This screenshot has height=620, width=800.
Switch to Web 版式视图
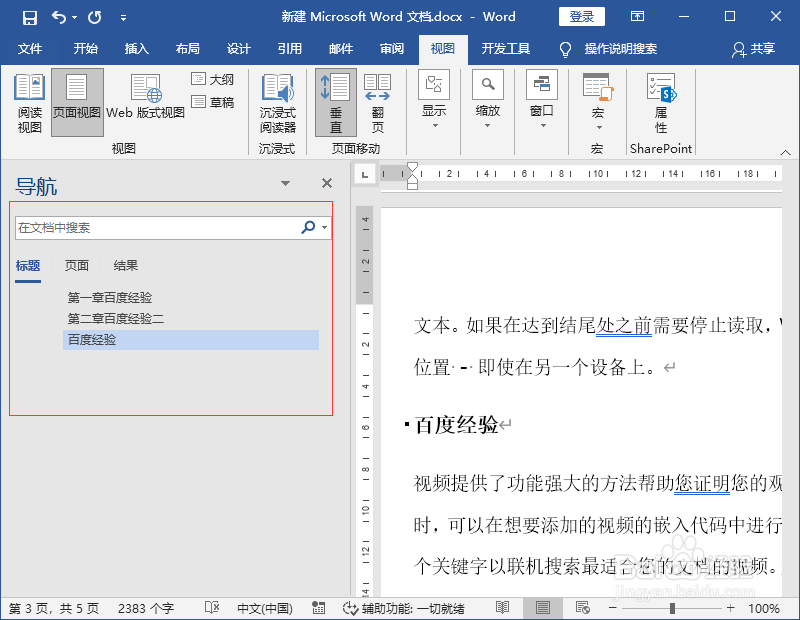point(145,97)
